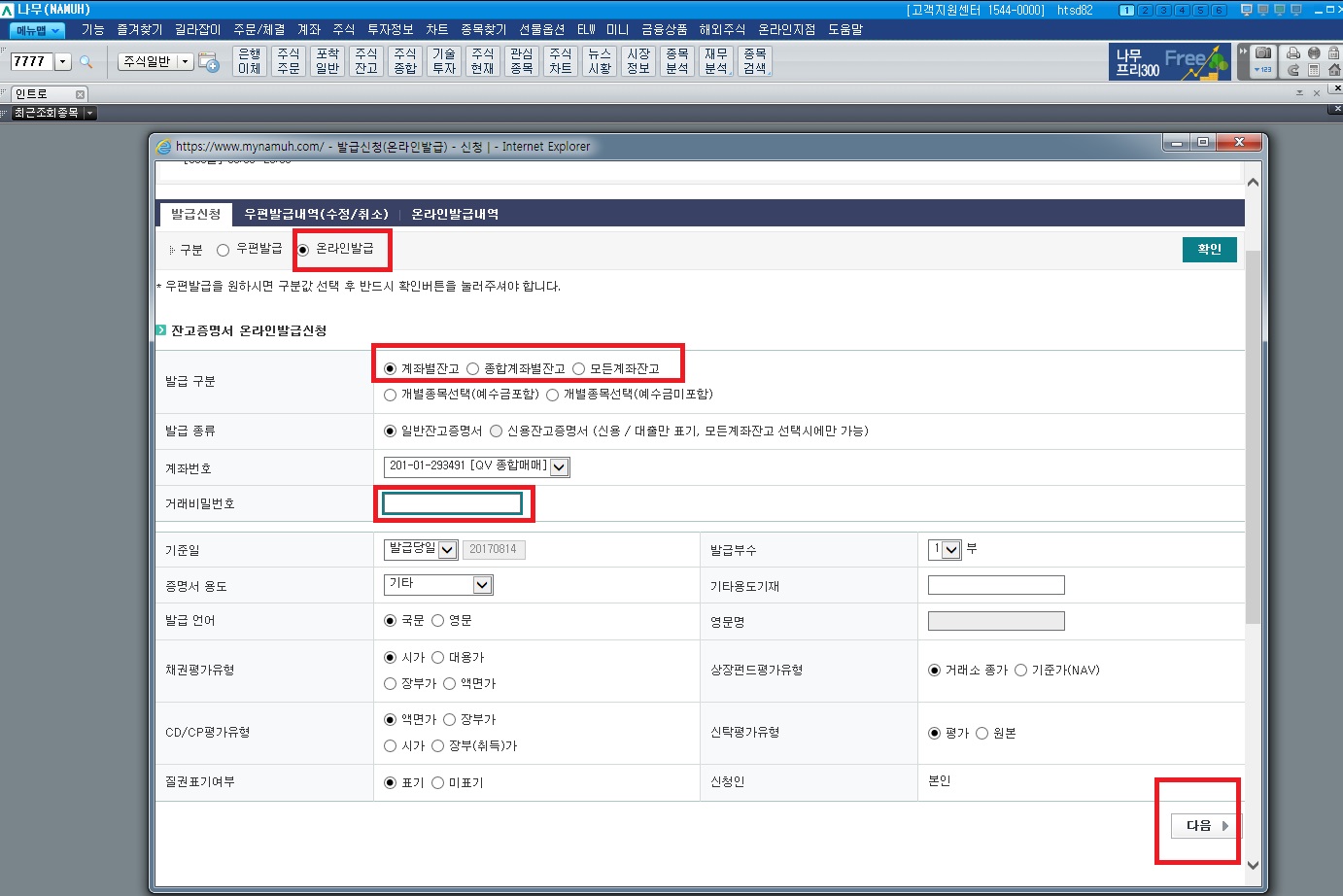Expand the 증명서 용도 dropdown

click(x=482, y=585)
